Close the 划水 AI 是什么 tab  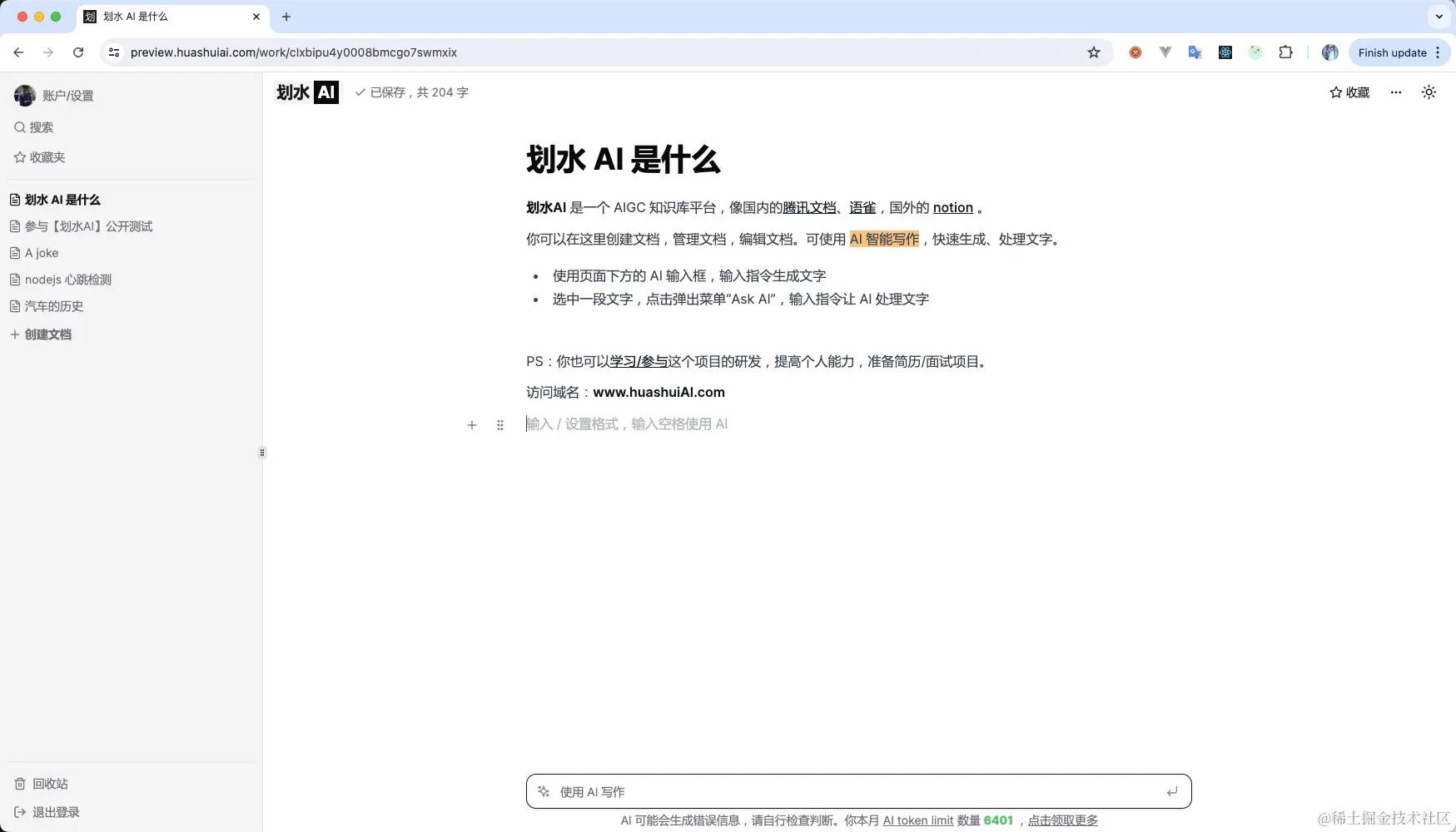(x=256, y=17)
